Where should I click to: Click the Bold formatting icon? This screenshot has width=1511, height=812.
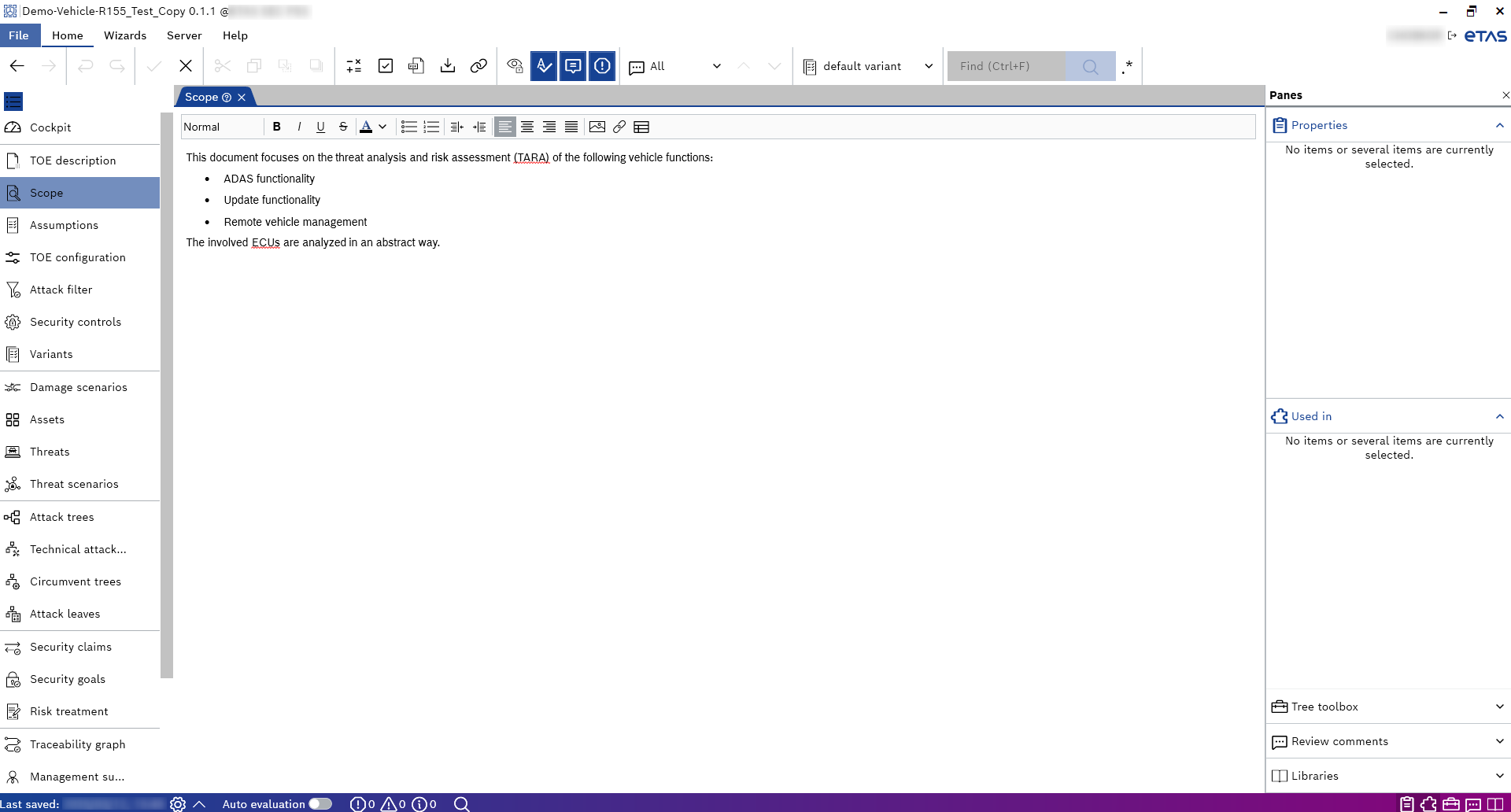tap(276, 127)
